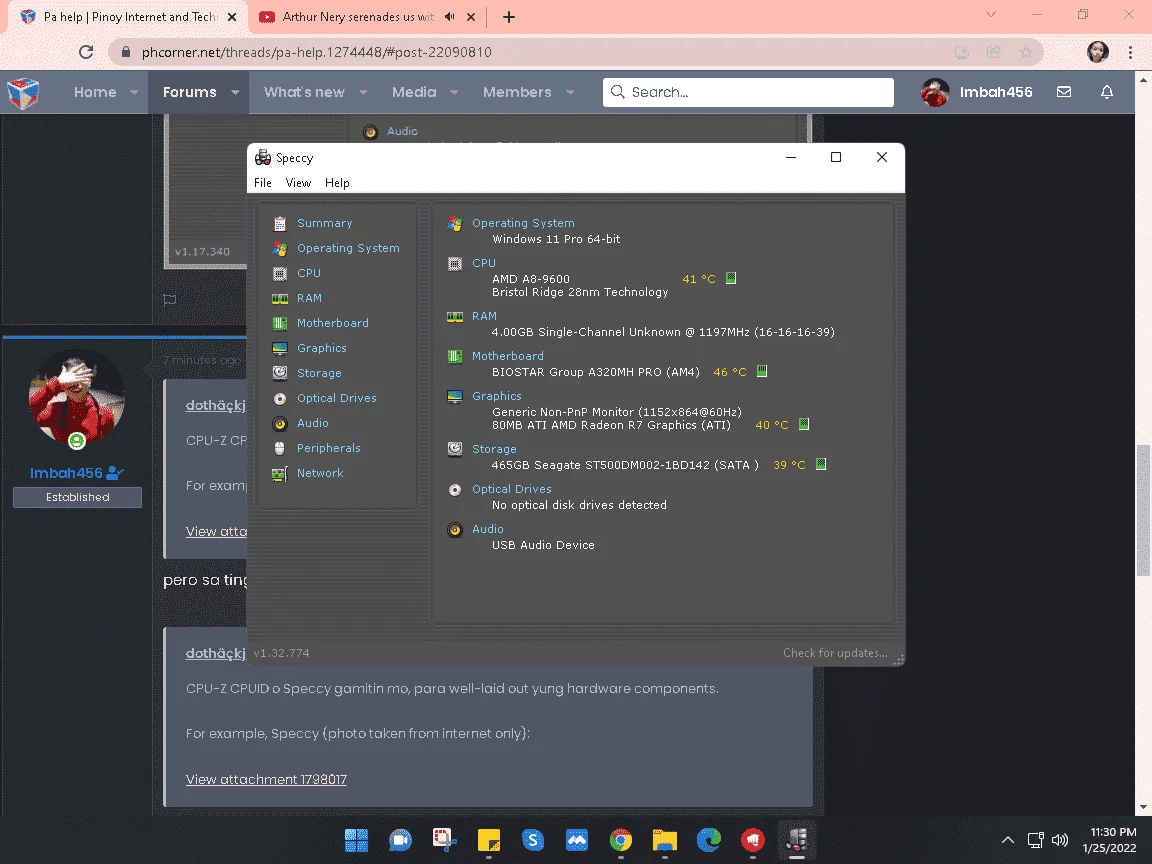Open the Help menu in Speccy

click(337, 183)
